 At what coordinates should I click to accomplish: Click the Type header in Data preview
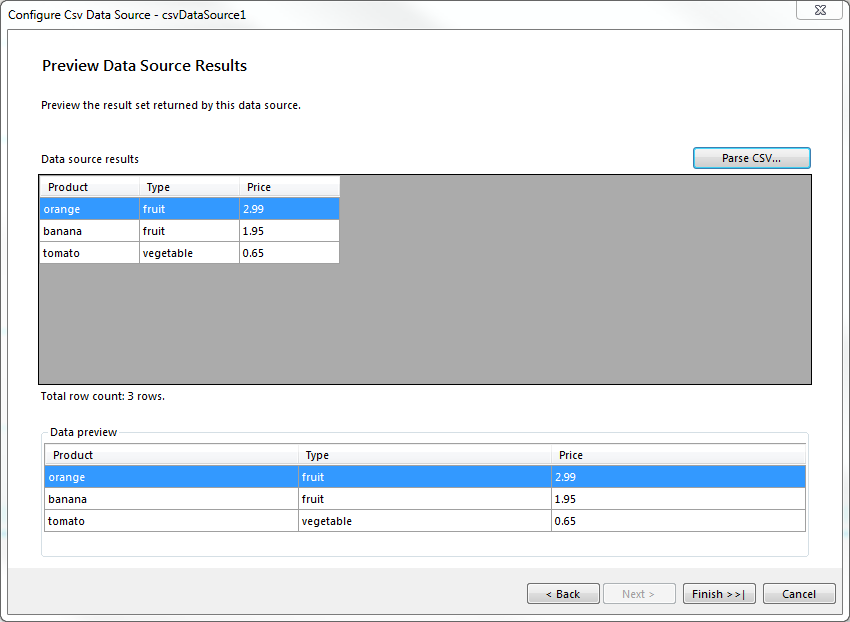316,455
